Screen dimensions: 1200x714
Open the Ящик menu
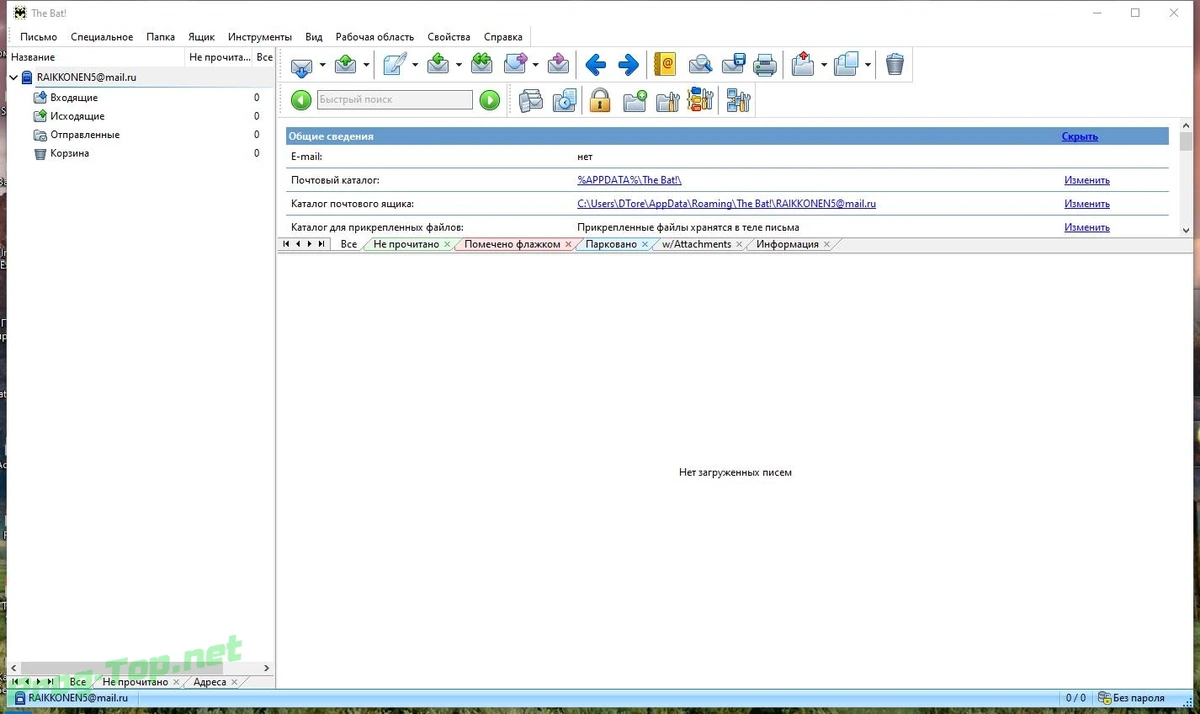coord(201,37)
